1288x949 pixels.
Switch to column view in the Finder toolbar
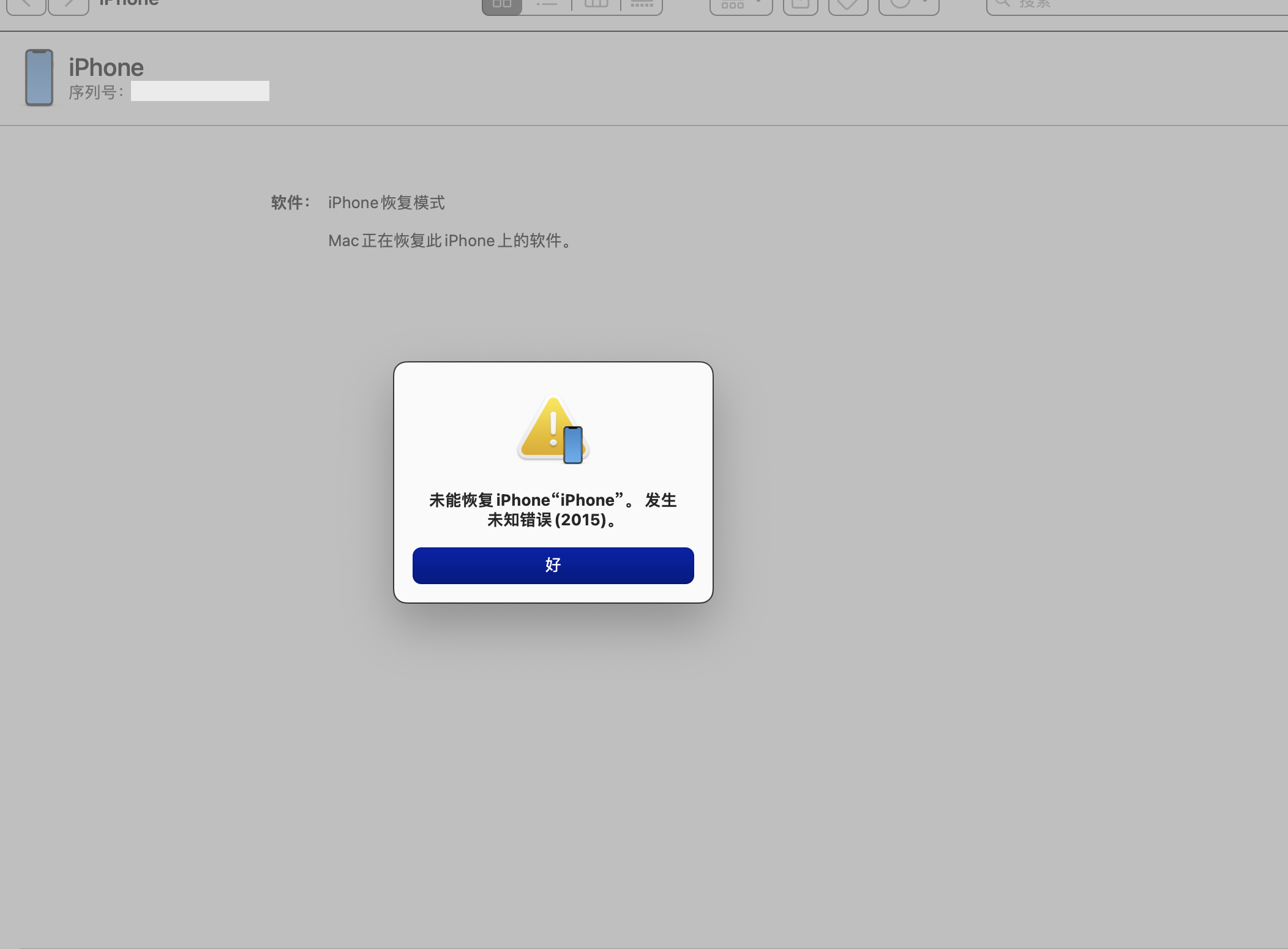pos(596,5)
